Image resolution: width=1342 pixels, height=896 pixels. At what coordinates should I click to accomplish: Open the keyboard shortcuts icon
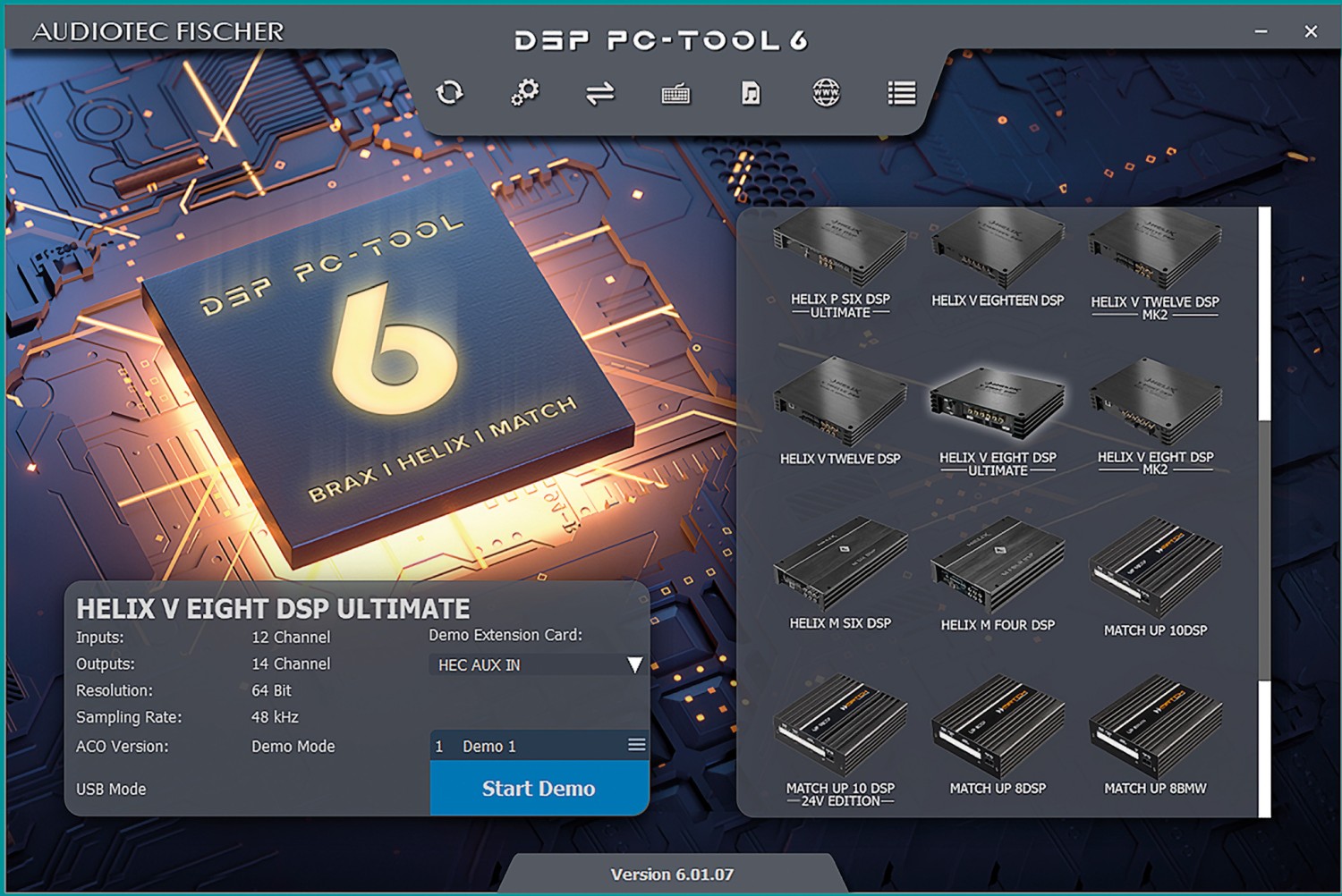point(675,93)
